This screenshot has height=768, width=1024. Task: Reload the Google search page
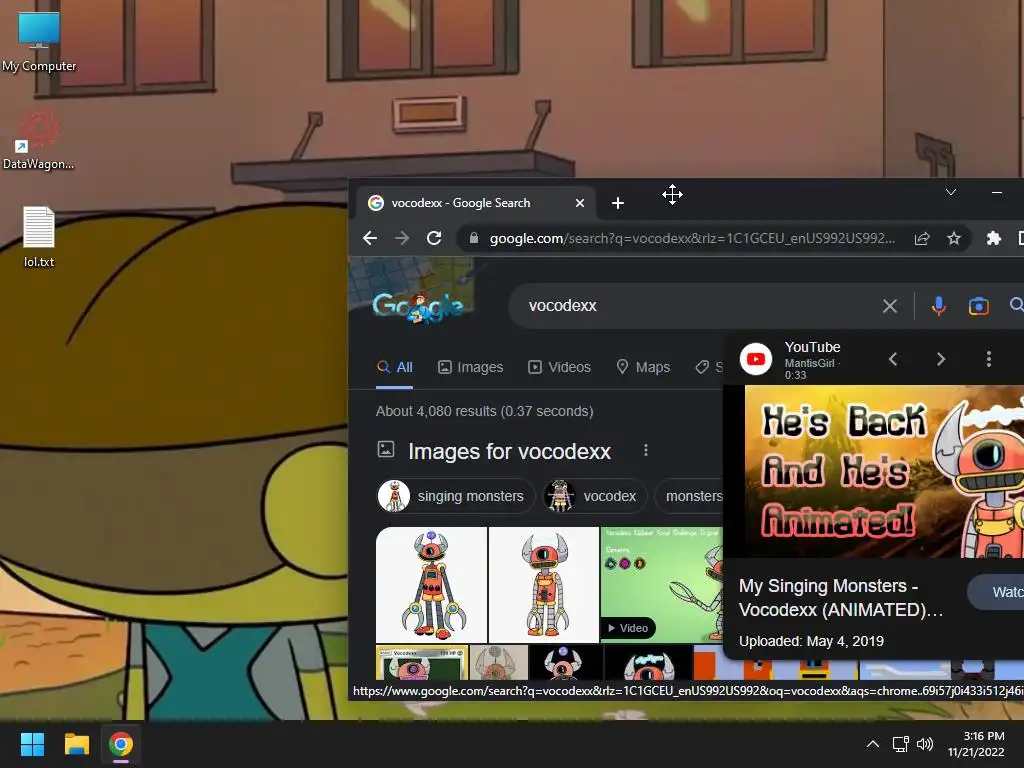point(434,238)
